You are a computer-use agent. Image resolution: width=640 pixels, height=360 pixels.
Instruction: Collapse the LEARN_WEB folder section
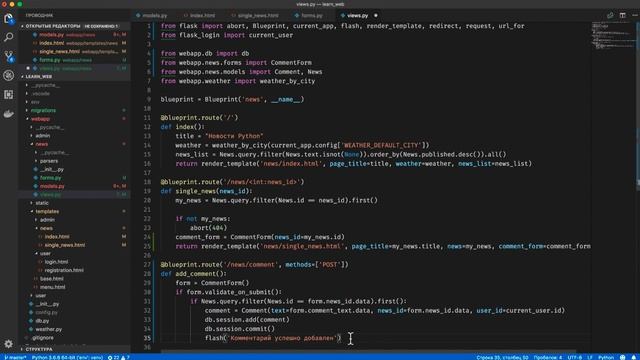click(73, 76)
